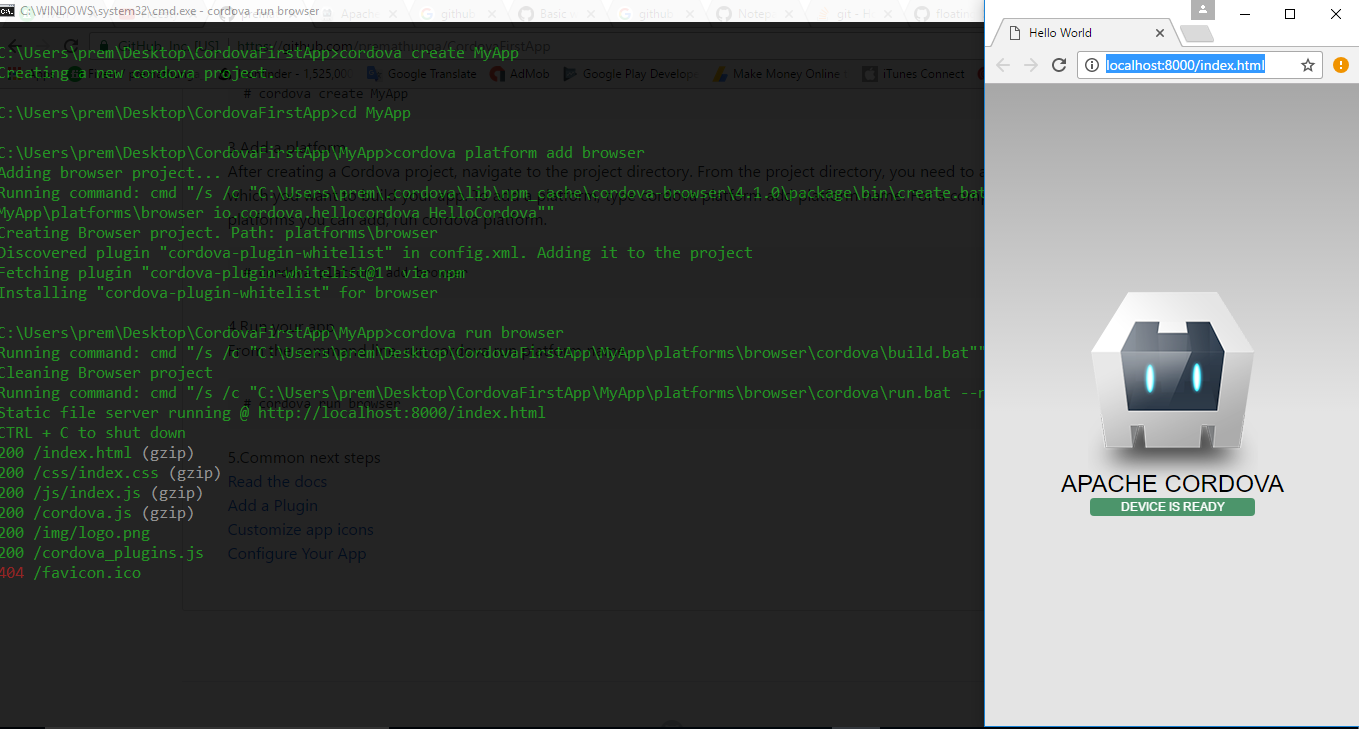Image resolution: width=1359 pixels, height=729 pixels.
Task: Click 'cordova platform add browser' command line
Action: click(x=322, y=153)
